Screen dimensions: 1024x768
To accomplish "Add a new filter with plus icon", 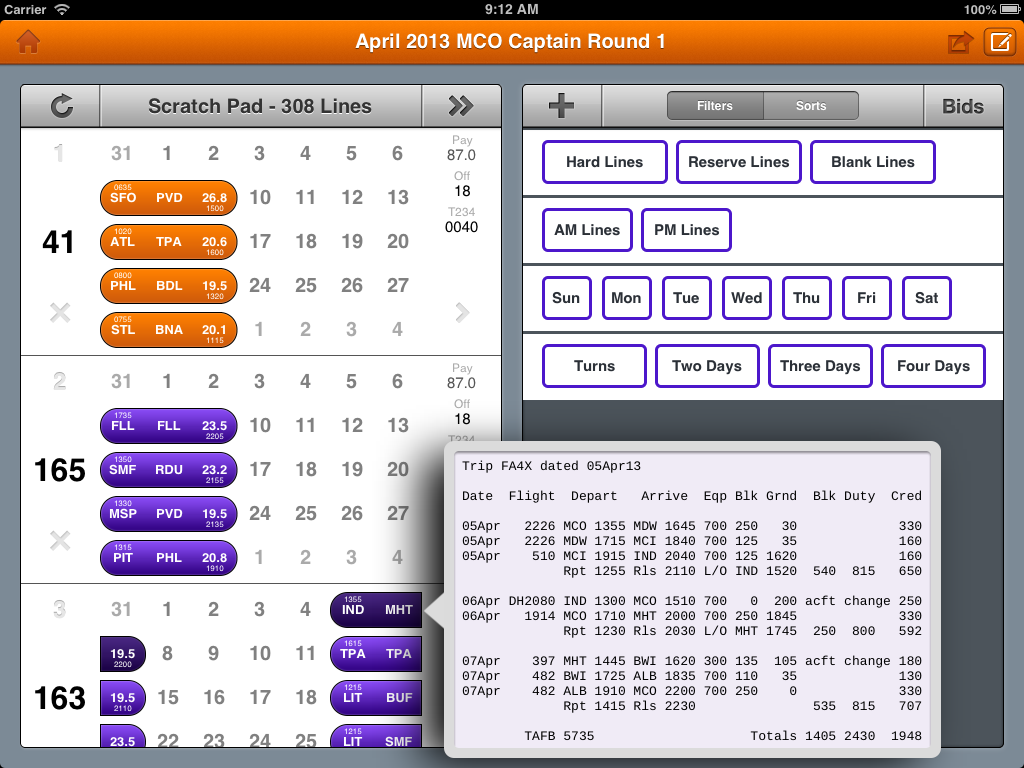I will tap(562, 106).
